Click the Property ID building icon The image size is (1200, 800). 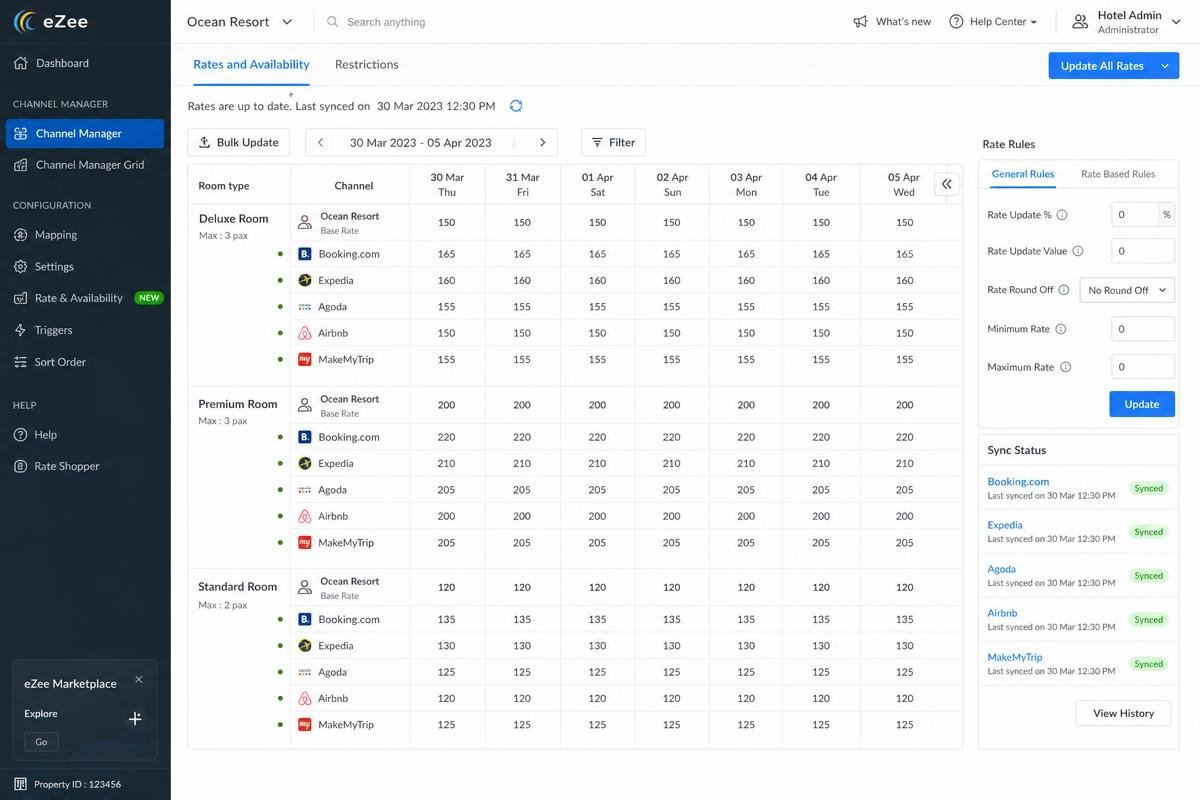click(x=20, y=784)
